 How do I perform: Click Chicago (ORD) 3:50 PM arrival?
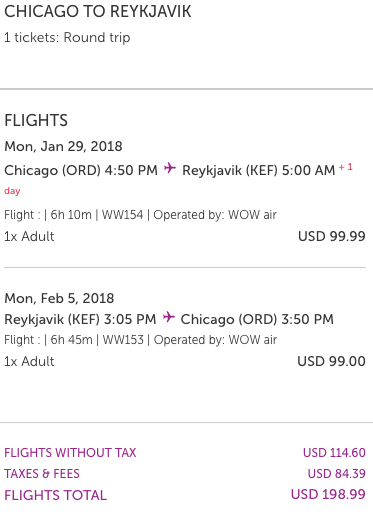[x=257, y=319]
